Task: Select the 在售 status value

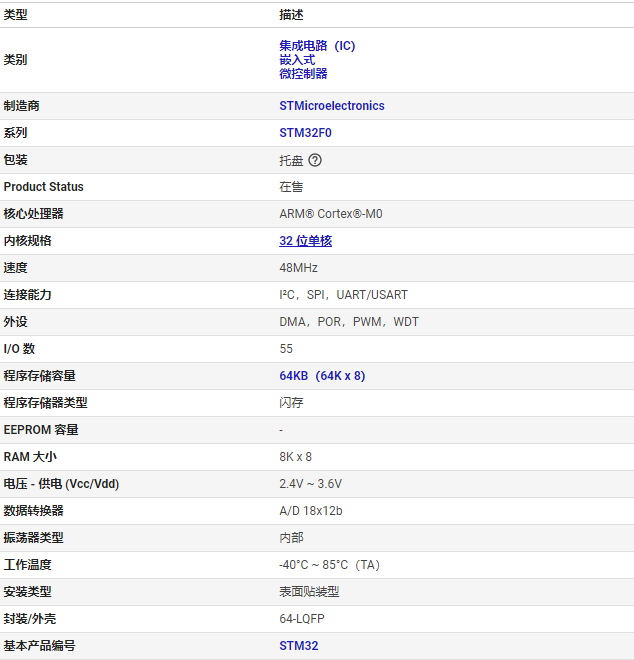Action: click(291, 187)
